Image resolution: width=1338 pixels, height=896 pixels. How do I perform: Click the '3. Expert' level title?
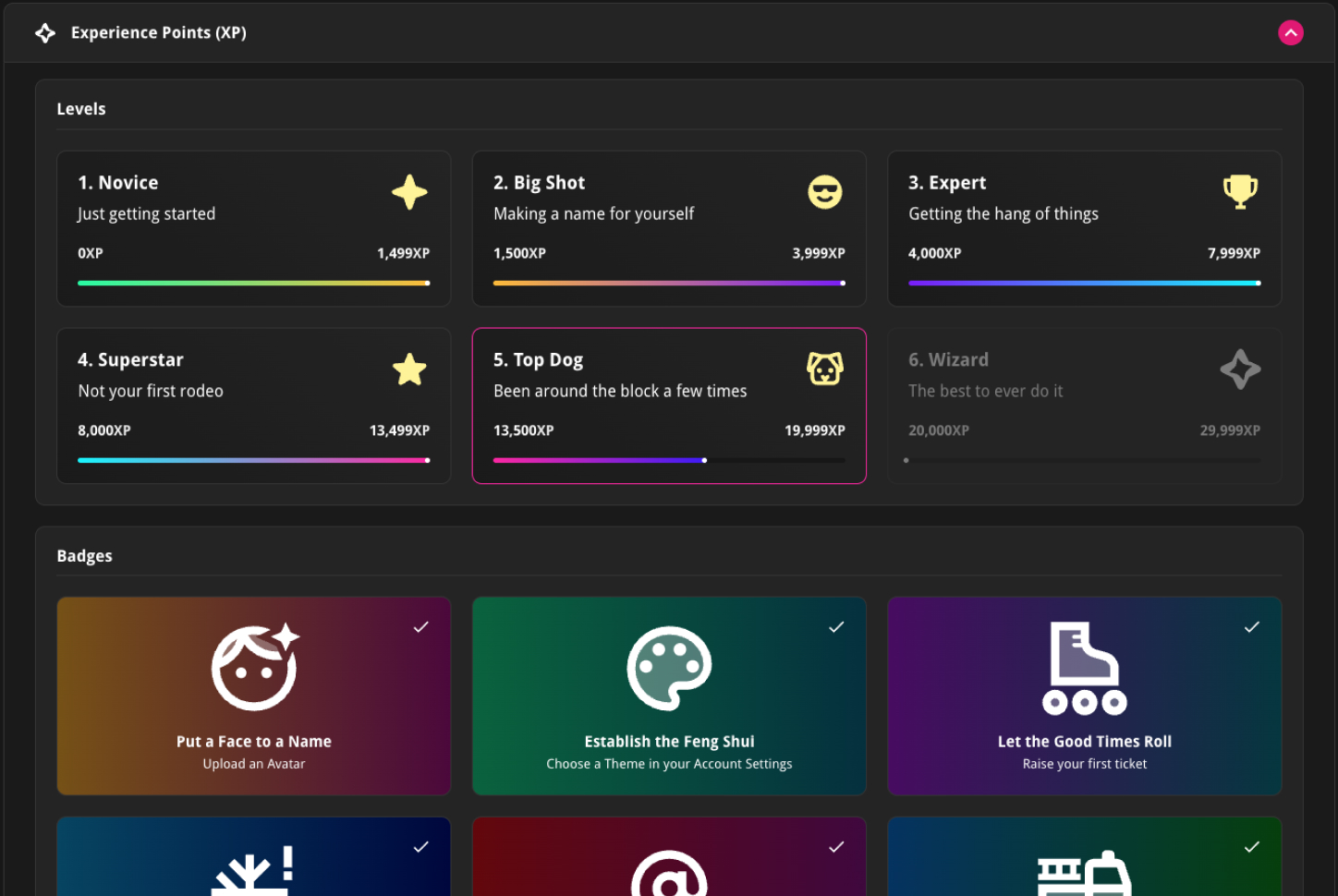(947, 183)
